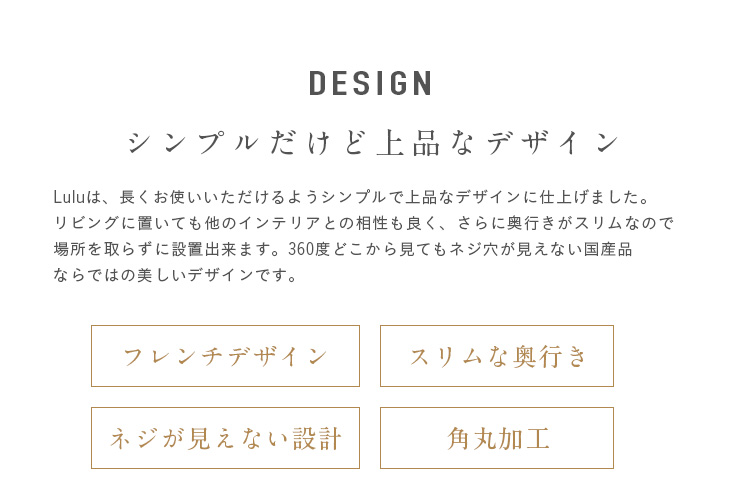Click the シンプルだけど上品なデザイン subheading
The height and width of the screenshot is (502, 740).
(x=373, y=143)
